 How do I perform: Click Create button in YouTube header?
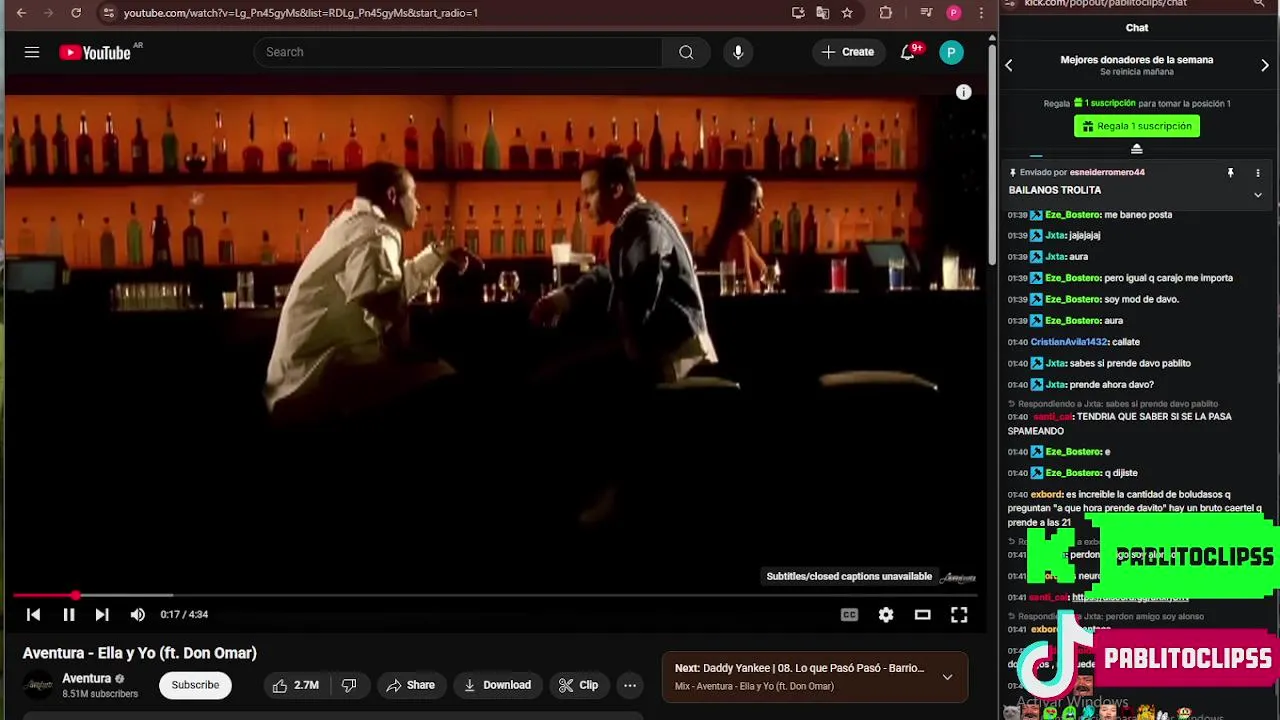point(848,52)
